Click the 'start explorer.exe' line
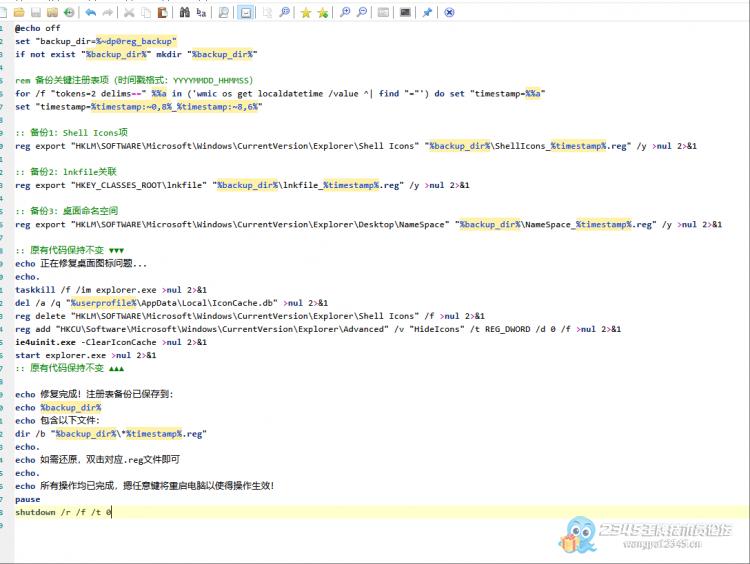This screenshot has width=750, height=564. (x=86, y=355)
